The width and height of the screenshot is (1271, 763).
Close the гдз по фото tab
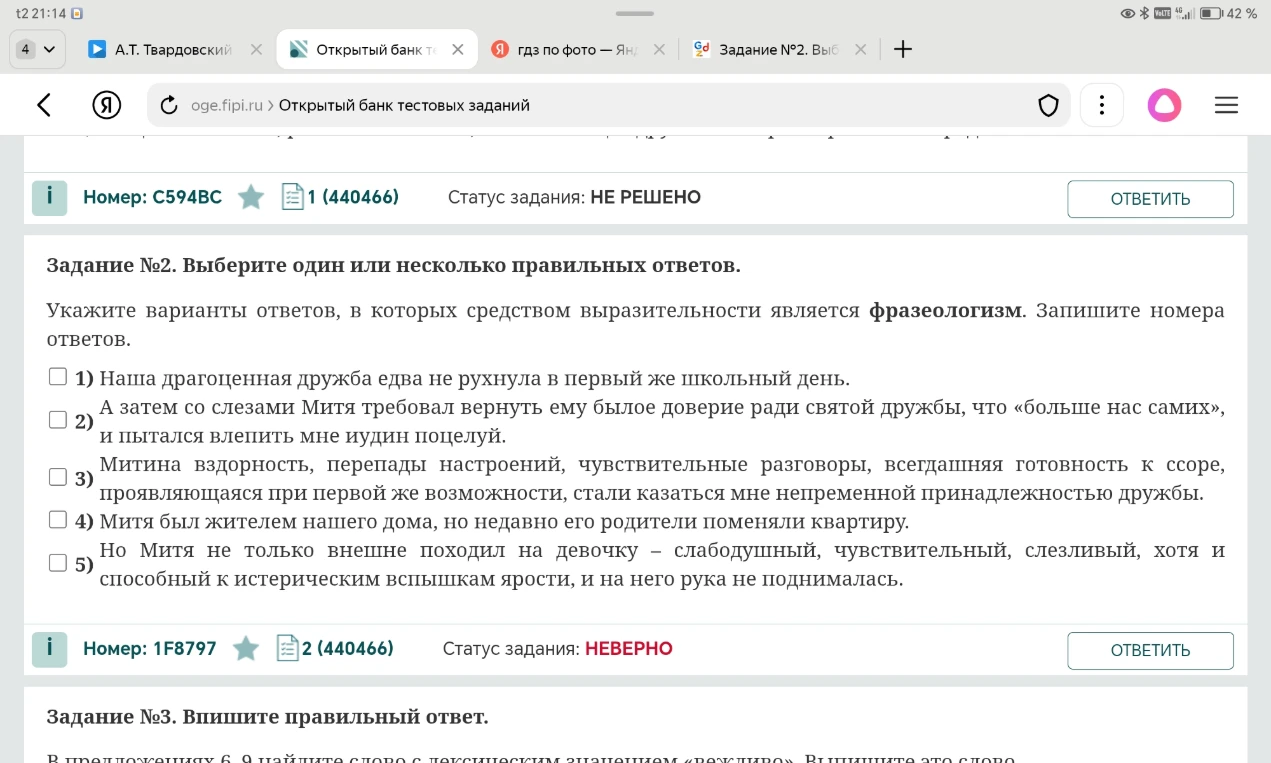click(659, 49)
